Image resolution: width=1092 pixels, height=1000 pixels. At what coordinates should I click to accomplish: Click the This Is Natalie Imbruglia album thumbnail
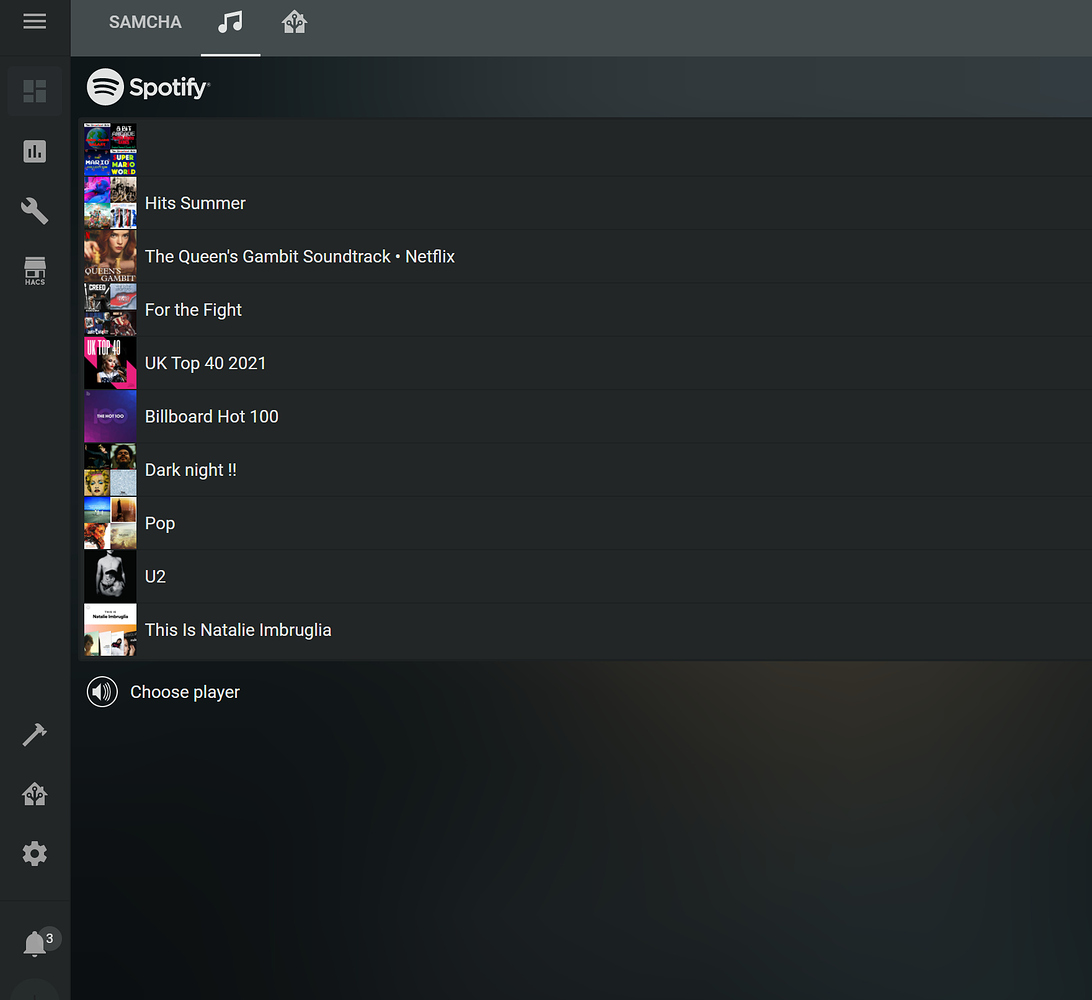click(110, 630)
